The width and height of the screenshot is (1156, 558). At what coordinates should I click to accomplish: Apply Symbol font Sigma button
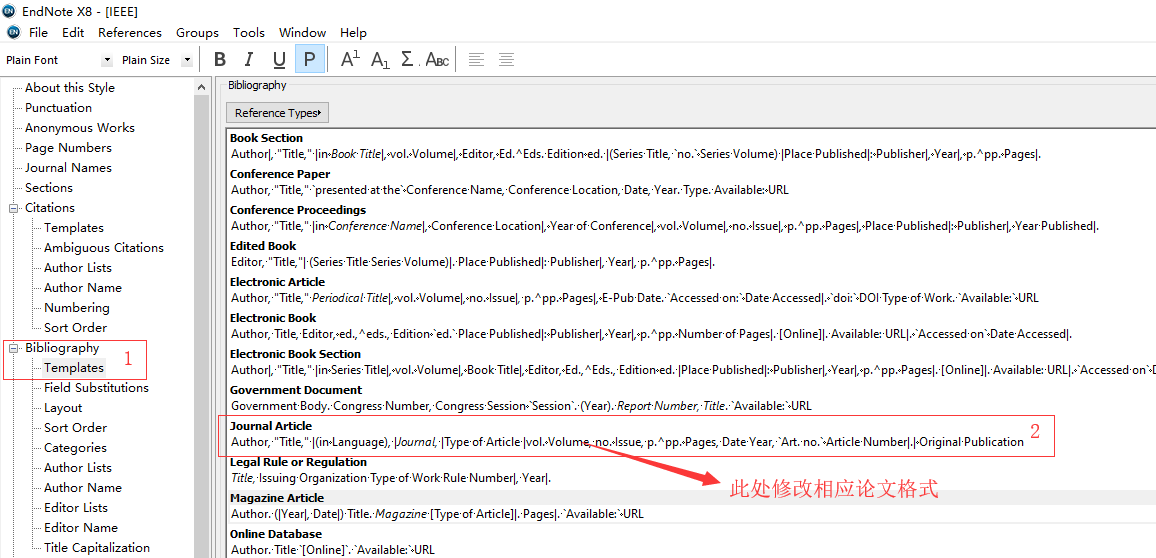409,59
